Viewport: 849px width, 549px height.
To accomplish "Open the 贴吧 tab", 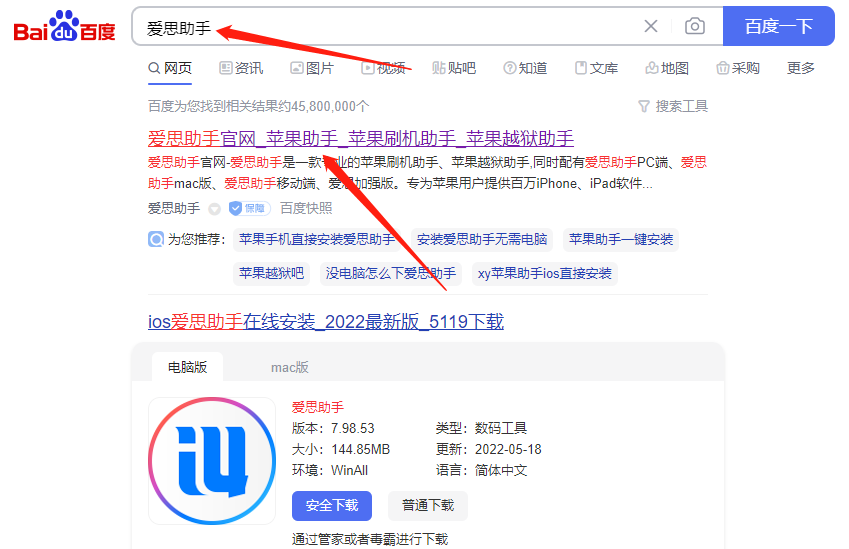I will tap(454, 68).
